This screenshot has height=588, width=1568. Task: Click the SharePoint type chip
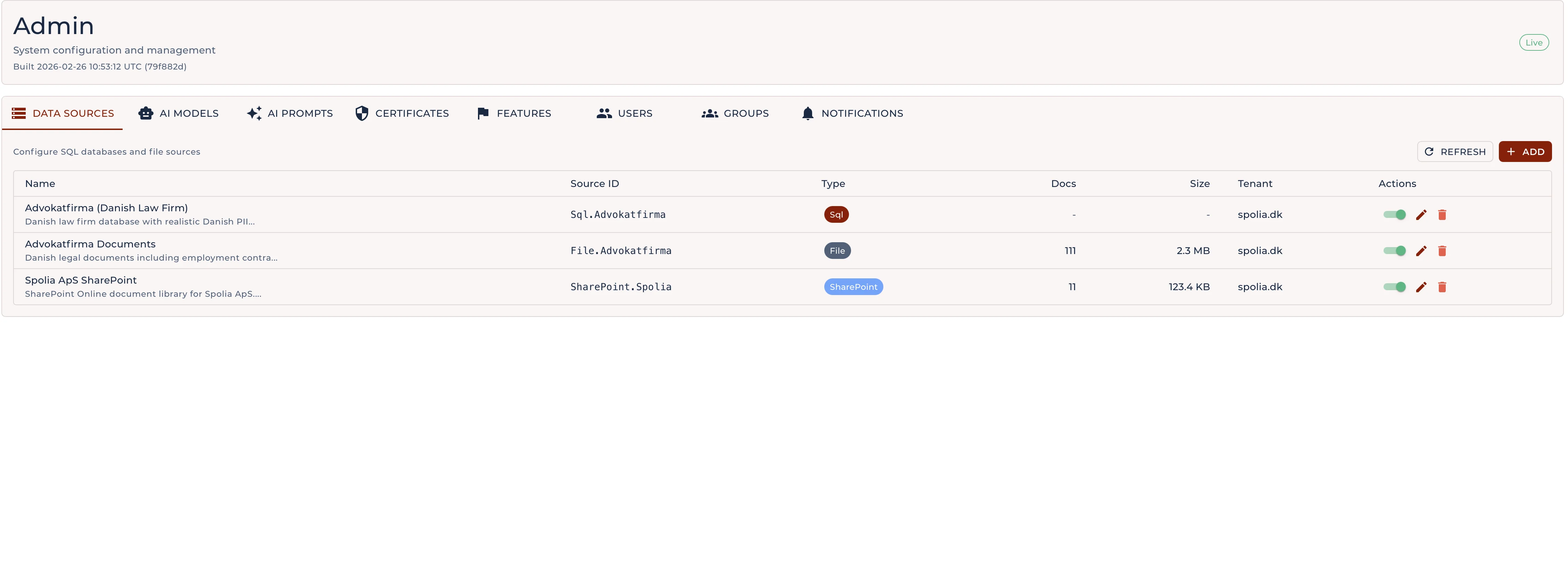[853, 287]
